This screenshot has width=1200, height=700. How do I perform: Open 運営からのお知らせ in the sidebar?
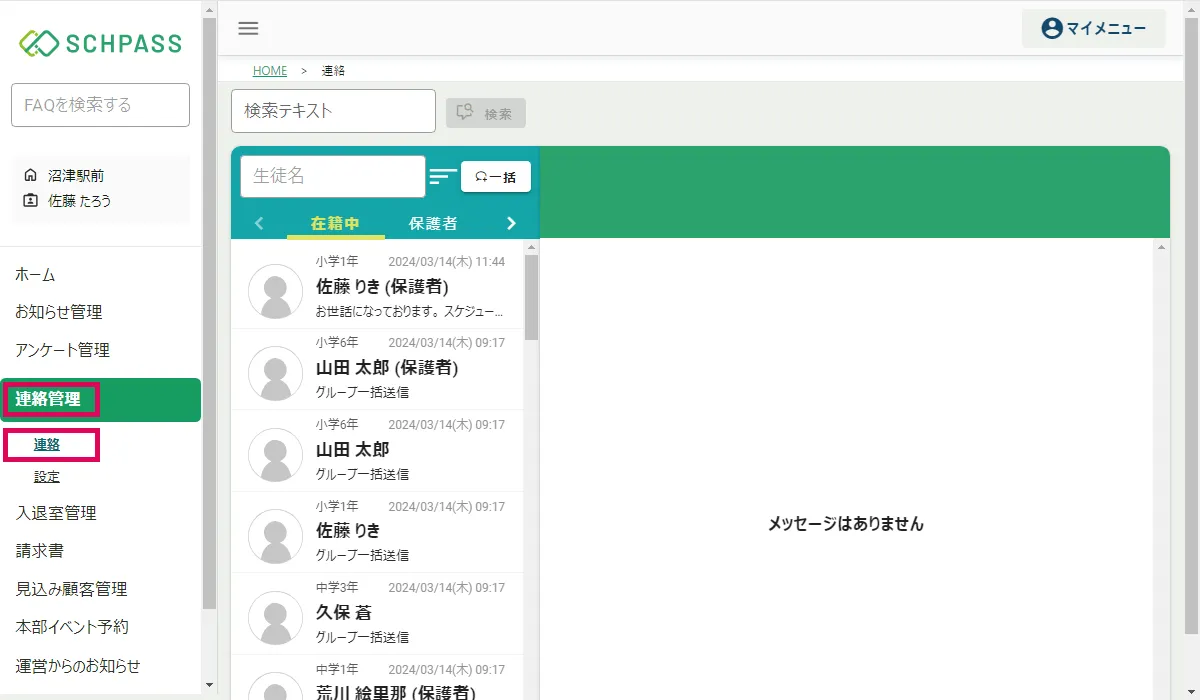[x=78, y=665]
